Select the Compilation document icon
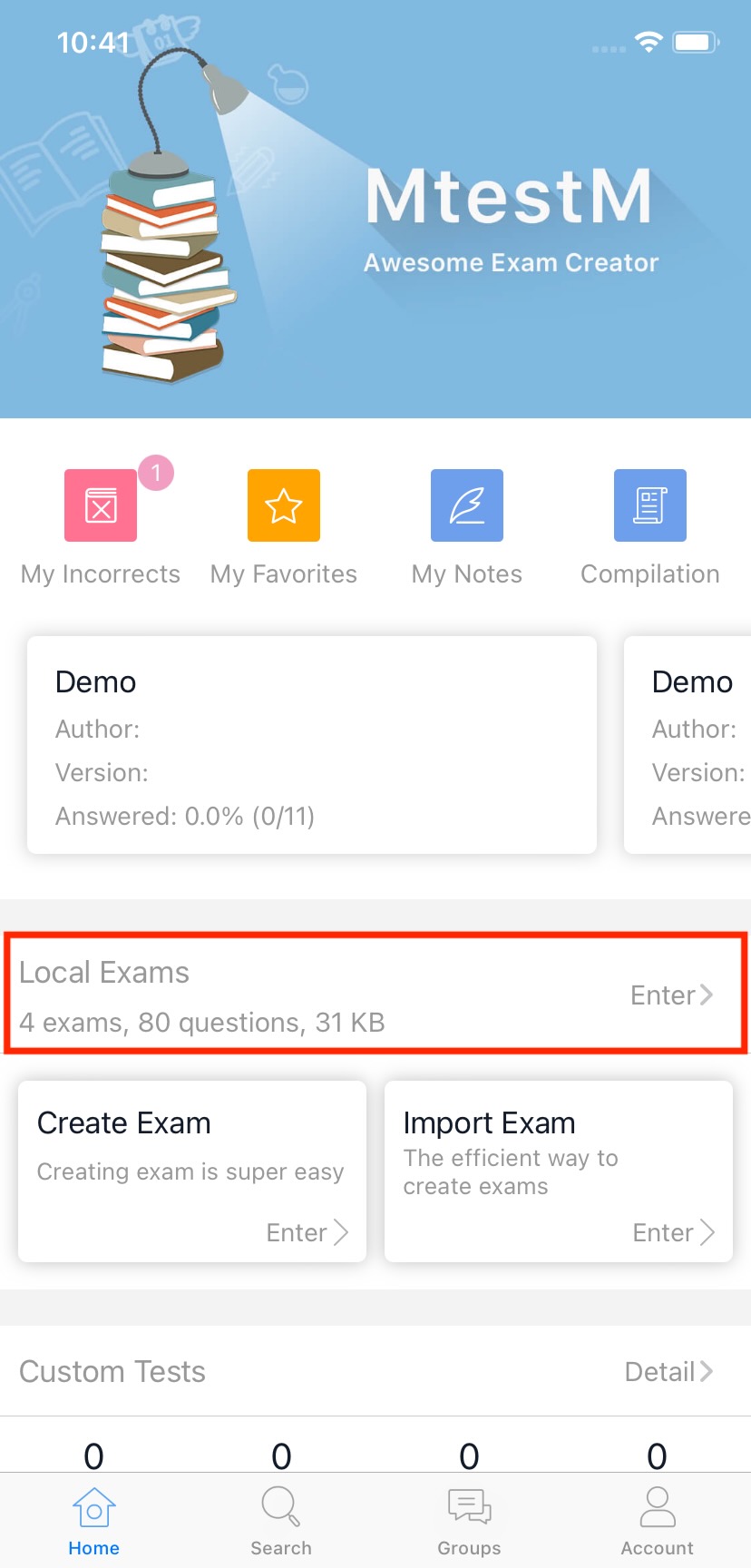This screenshot has width=751, height=1568. coord(650,505)
